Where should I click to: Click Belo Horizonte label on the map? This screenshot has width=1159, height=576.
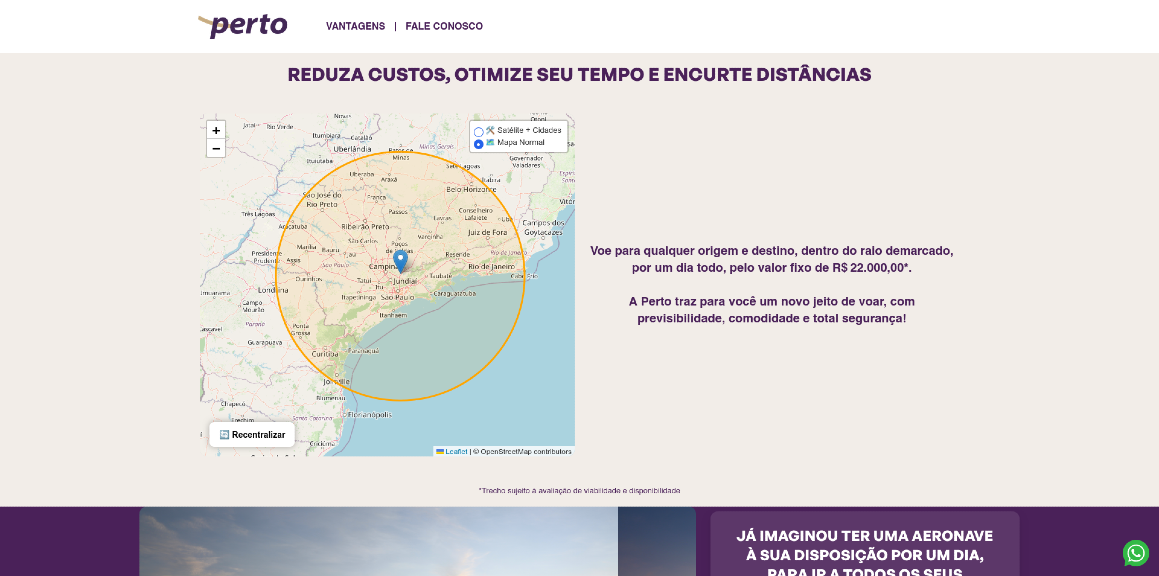[x=472, y=189]
